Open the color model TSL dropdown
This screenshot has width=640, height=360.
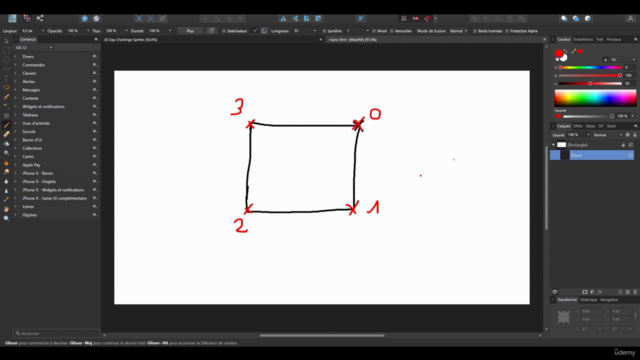click(623, 60)
